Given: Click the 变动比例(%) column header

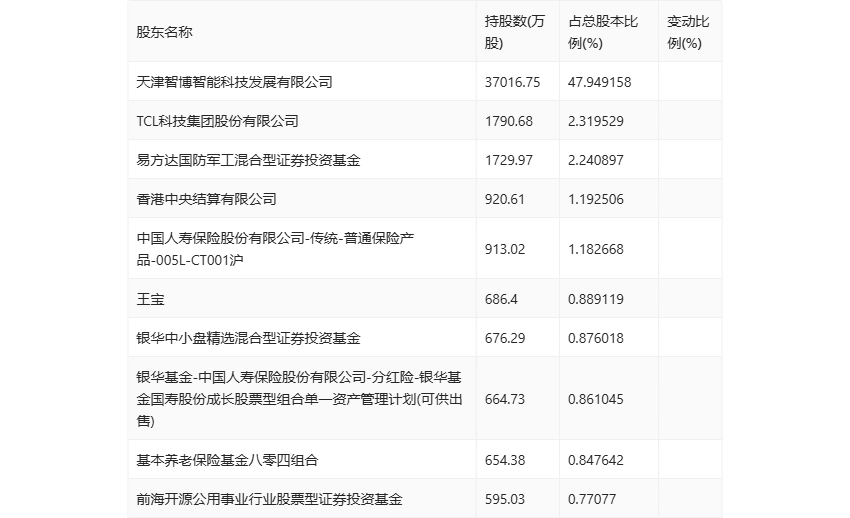Looking at the screenshot, I should pyautogui.click(x=688, y=33).
